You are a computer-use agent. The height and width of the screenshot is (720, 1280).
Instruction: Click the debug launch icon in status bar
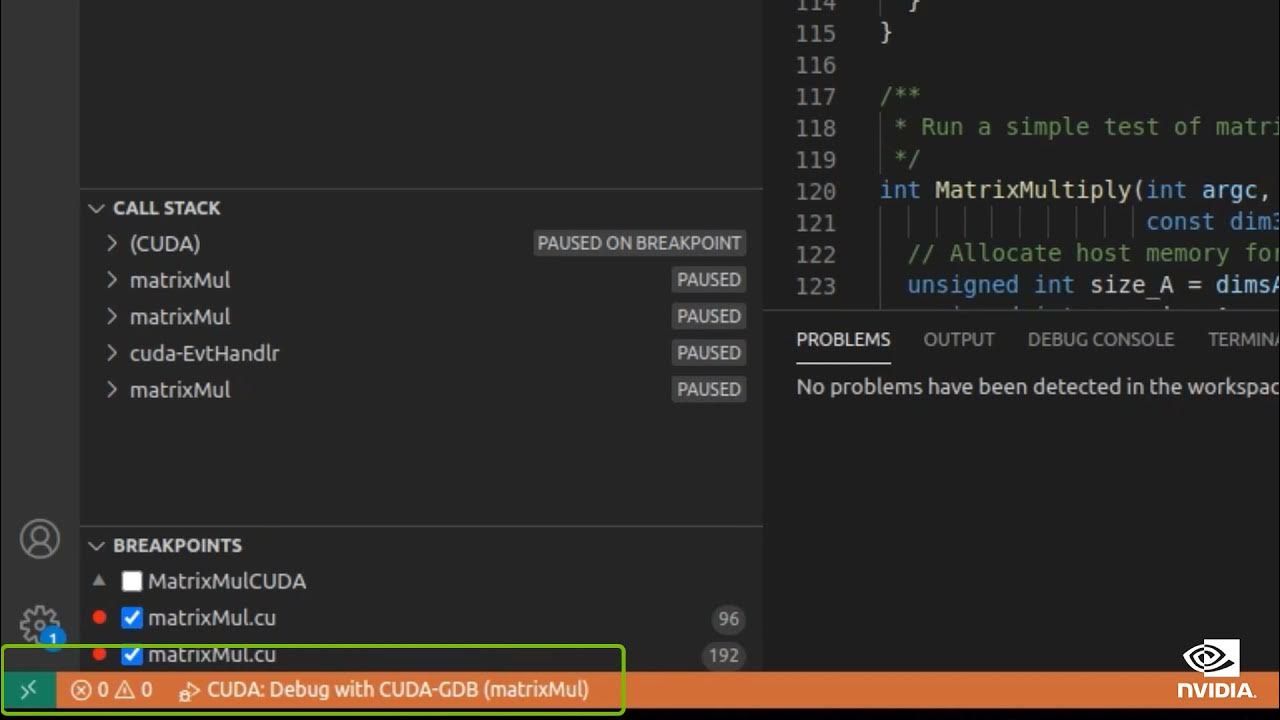189,690
